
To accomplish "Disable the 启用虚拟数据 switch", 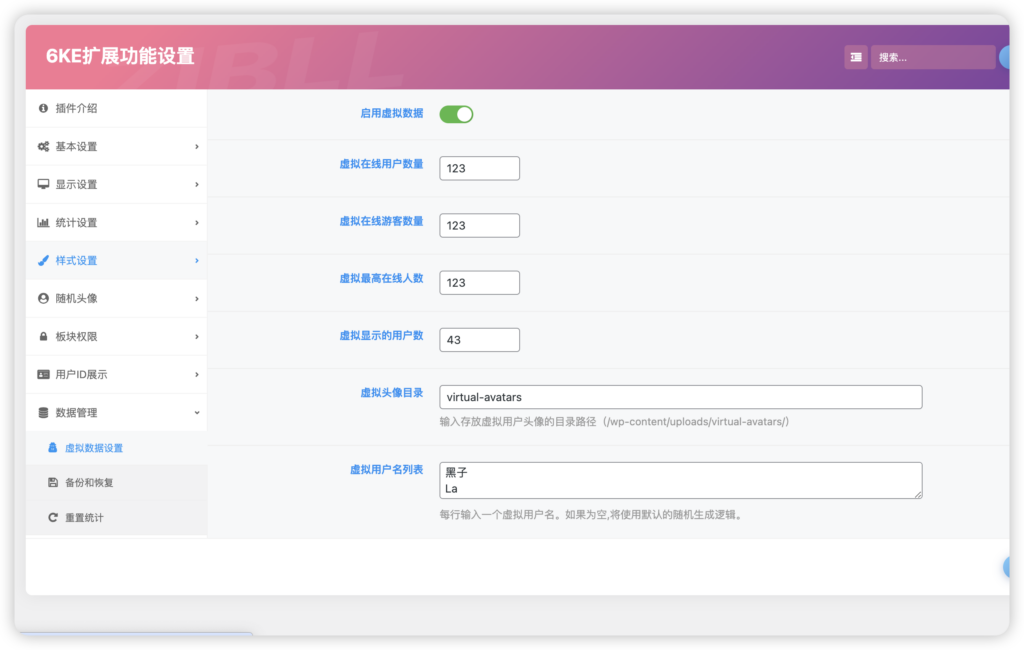I will [x=456, y=114].
